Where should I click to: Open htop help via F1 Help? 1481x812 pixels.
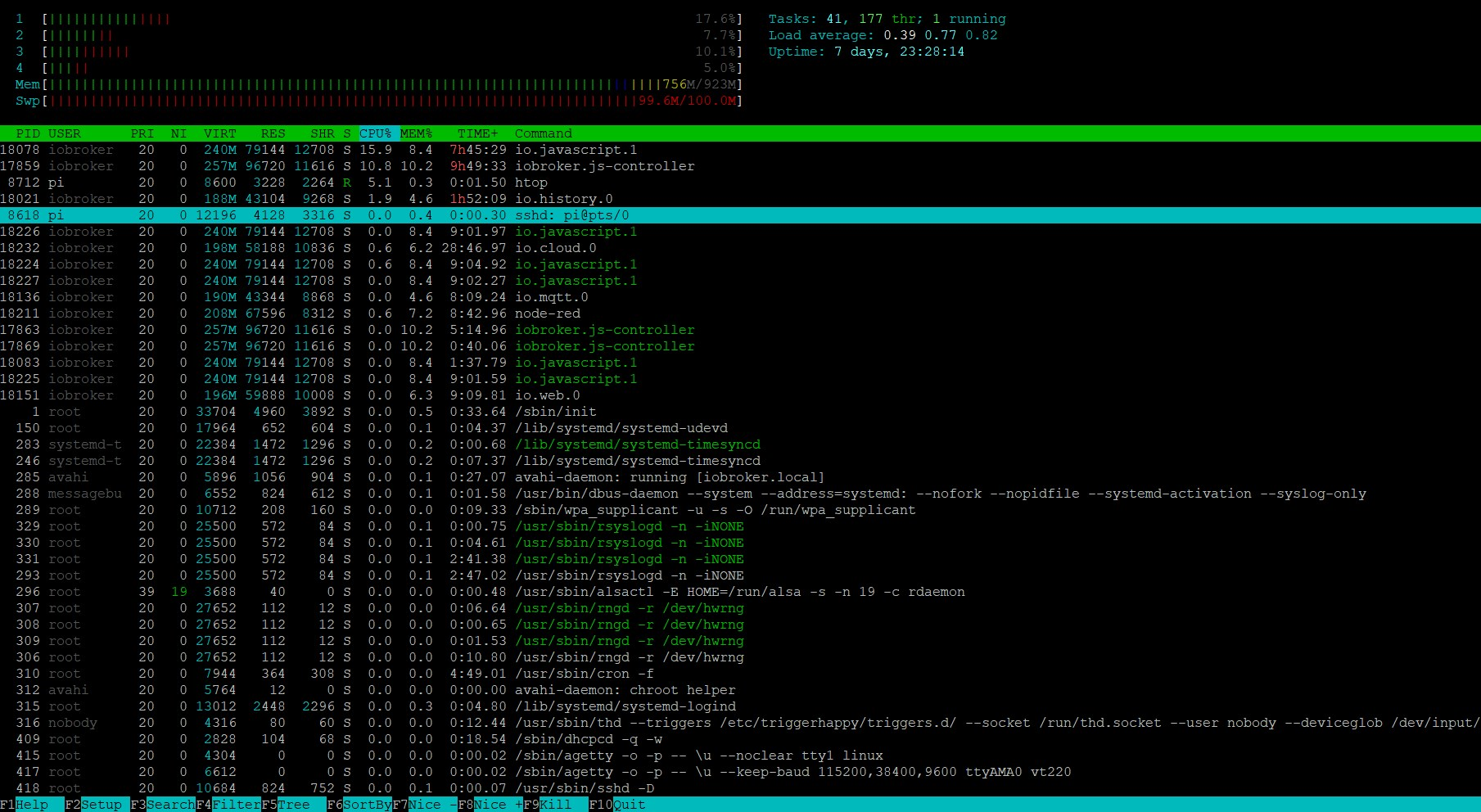coord(25,805)
